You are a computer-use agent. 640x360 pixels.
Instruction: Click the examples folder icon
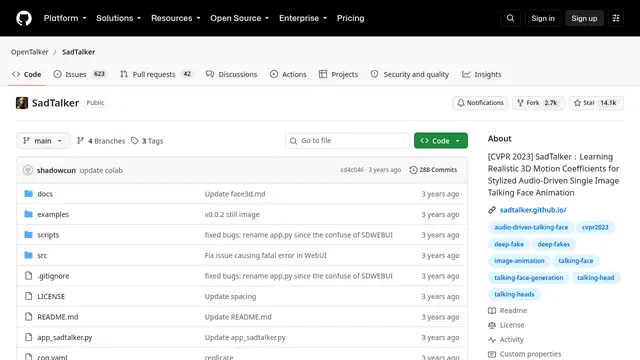28,214
